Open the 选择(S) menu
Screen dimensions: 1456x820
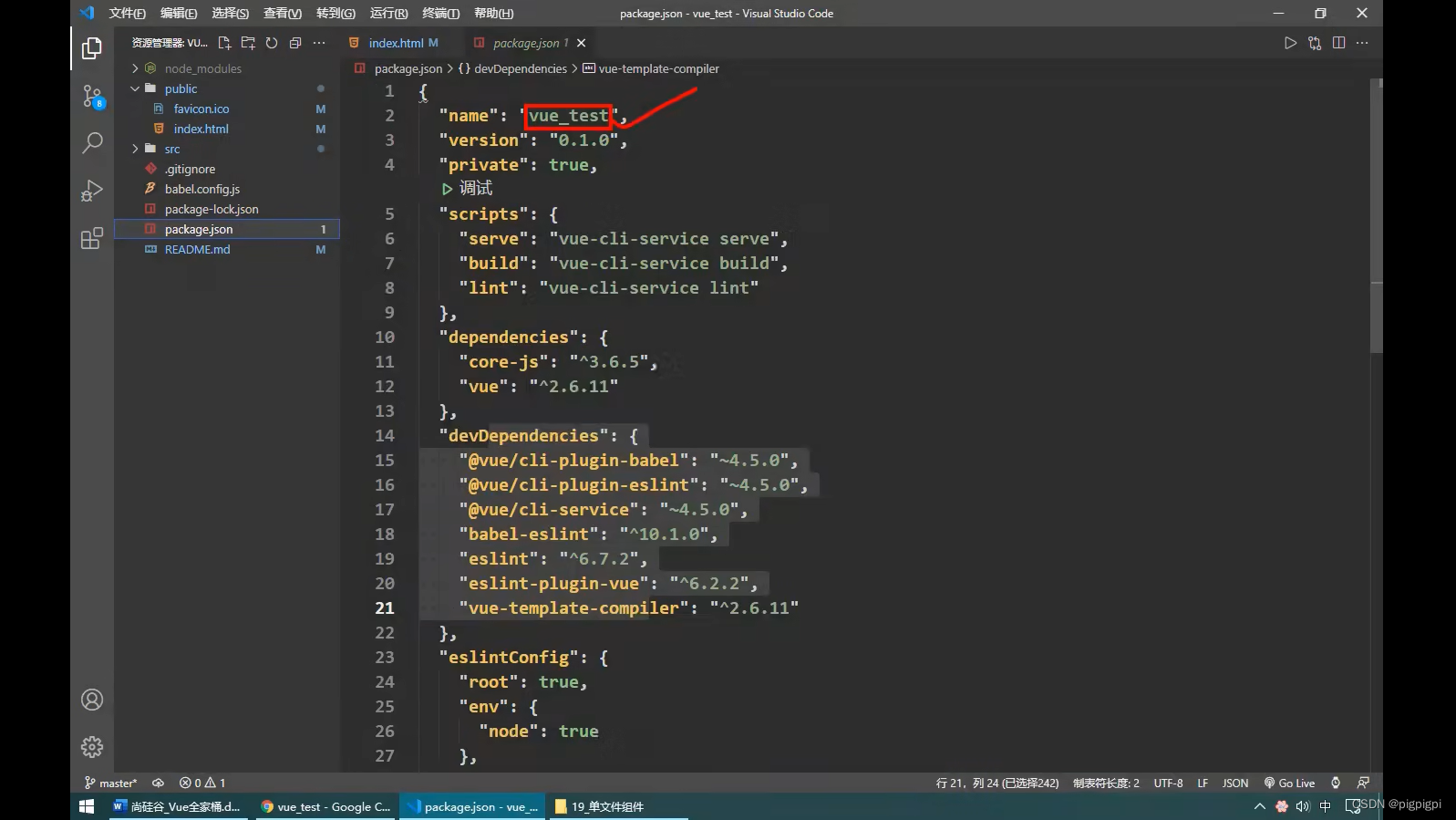point(230,14)
